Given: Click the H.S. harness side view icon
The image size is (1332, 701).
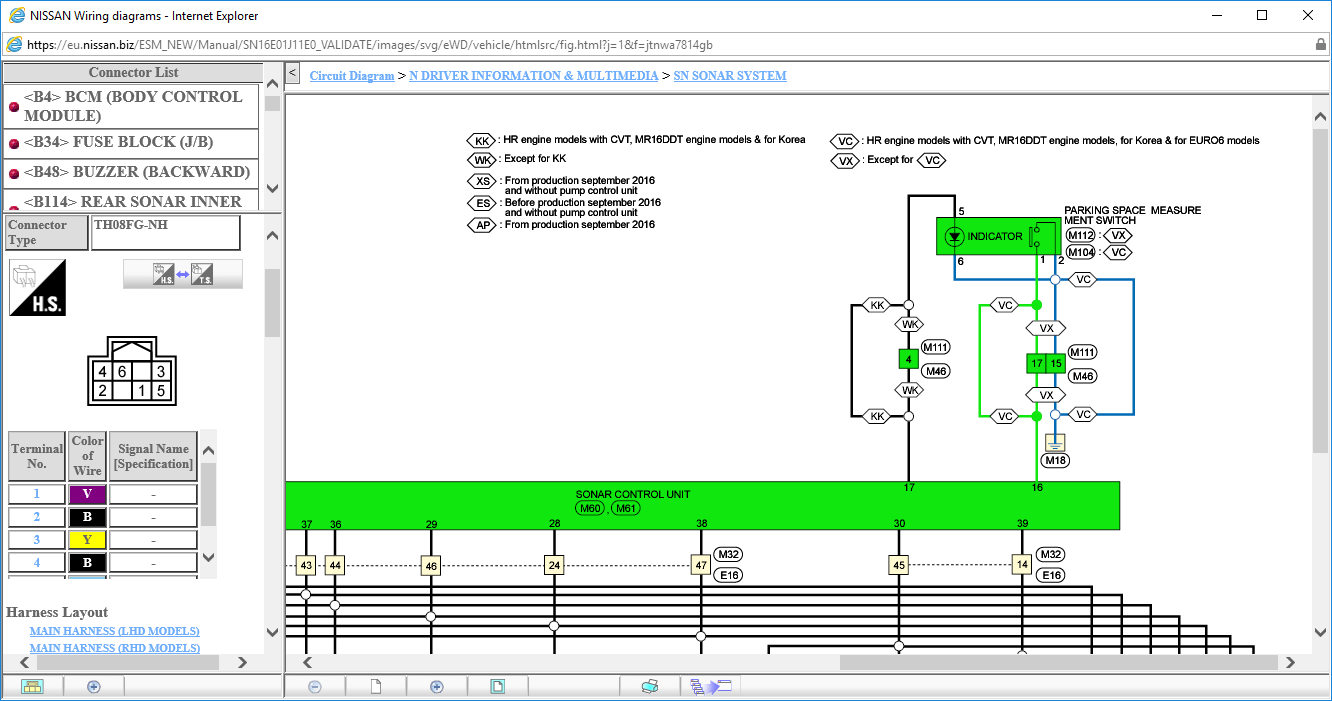Looking at the screenshot, I should pyautogui.click(x=37, y=288).
